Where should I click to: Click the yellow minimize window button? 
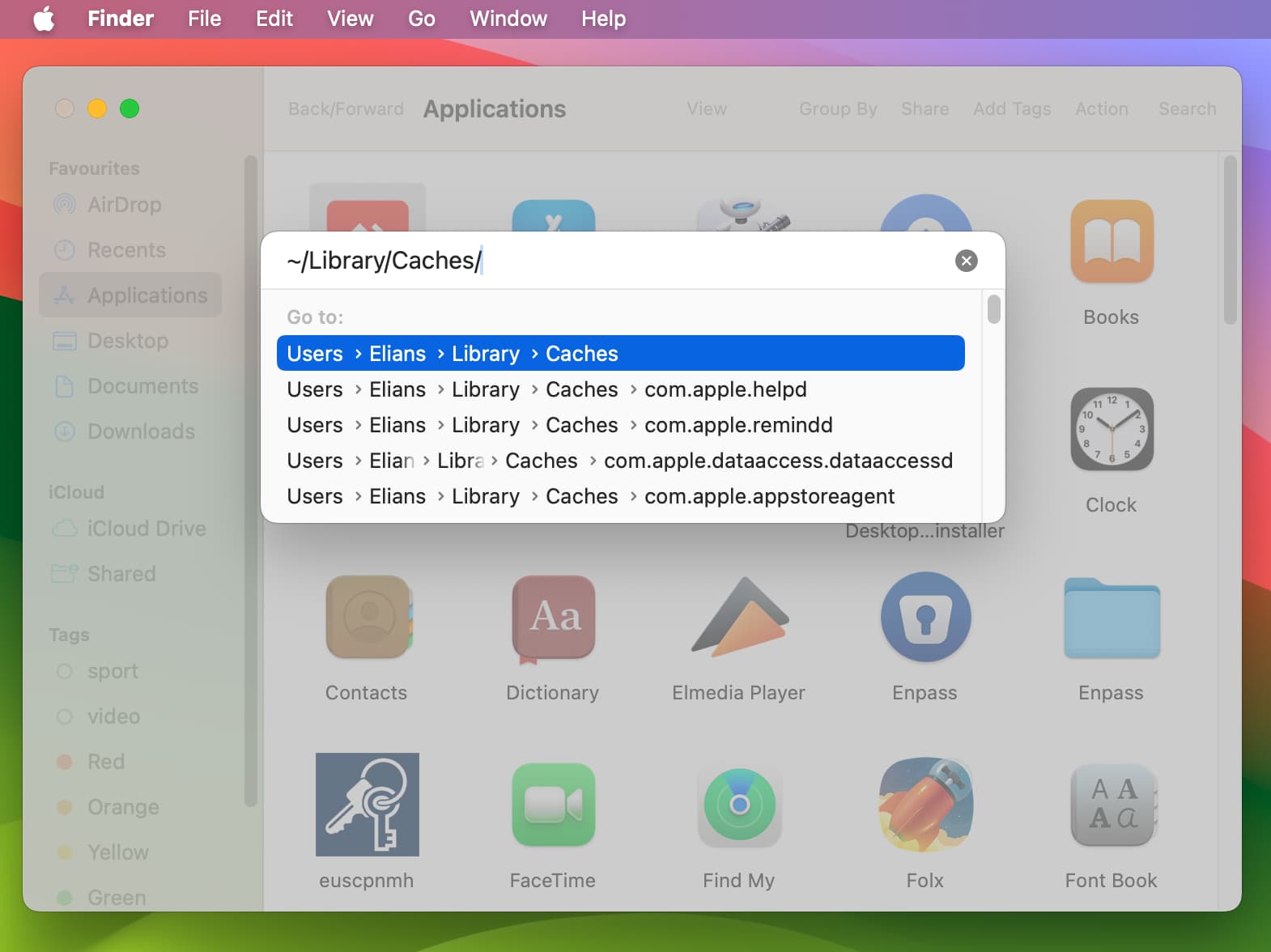coord(97,108)
